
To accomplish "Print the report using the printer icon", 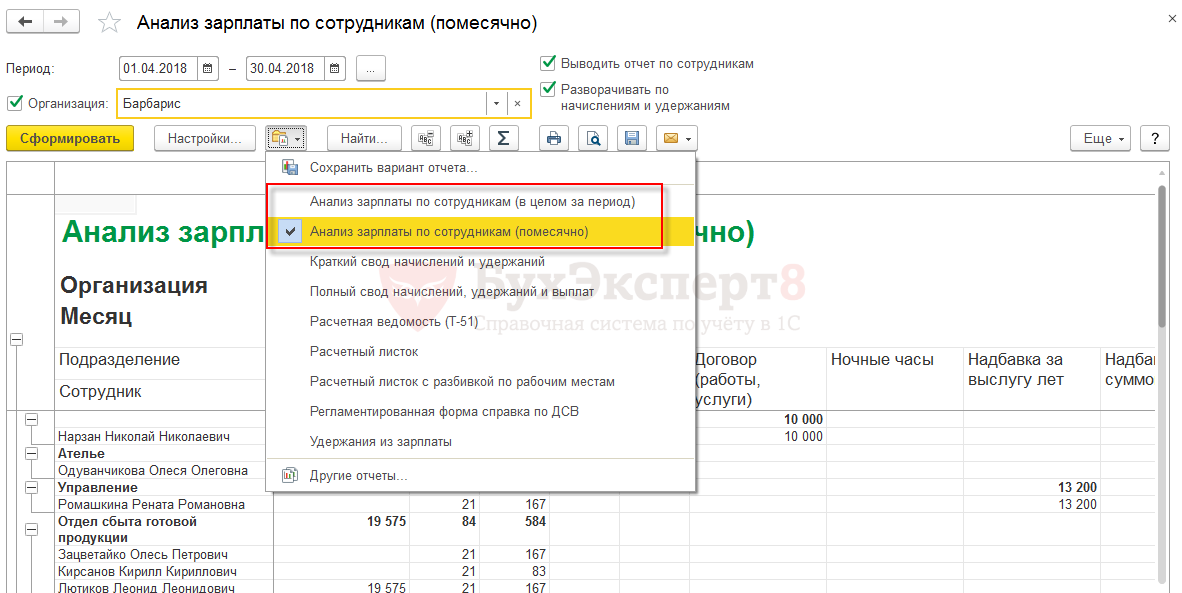I will click(x=554, y=139).
